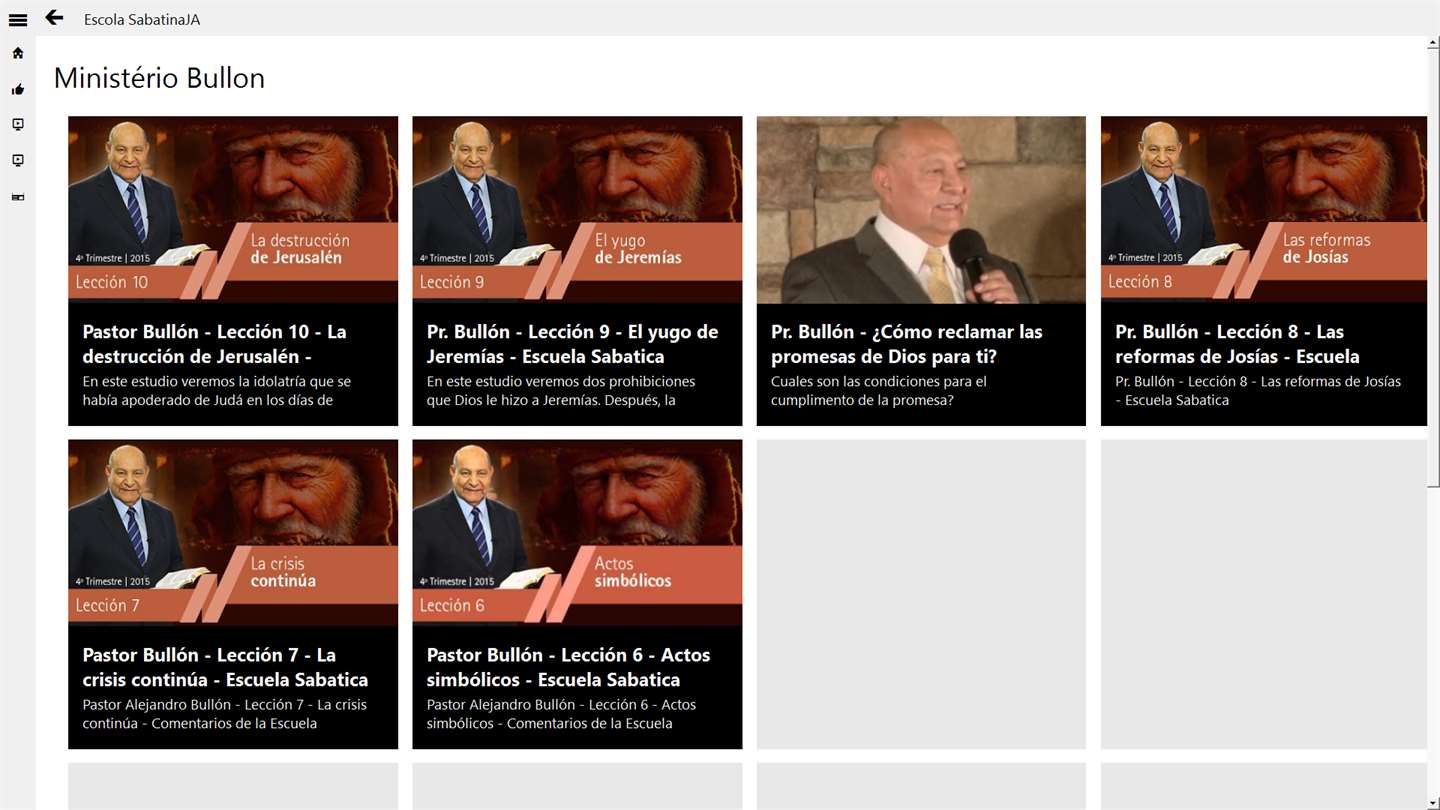This screenshot has width=1440, height=810.
Task: Click the empty placeholder tile beside Lección 6
Action: 921,594
